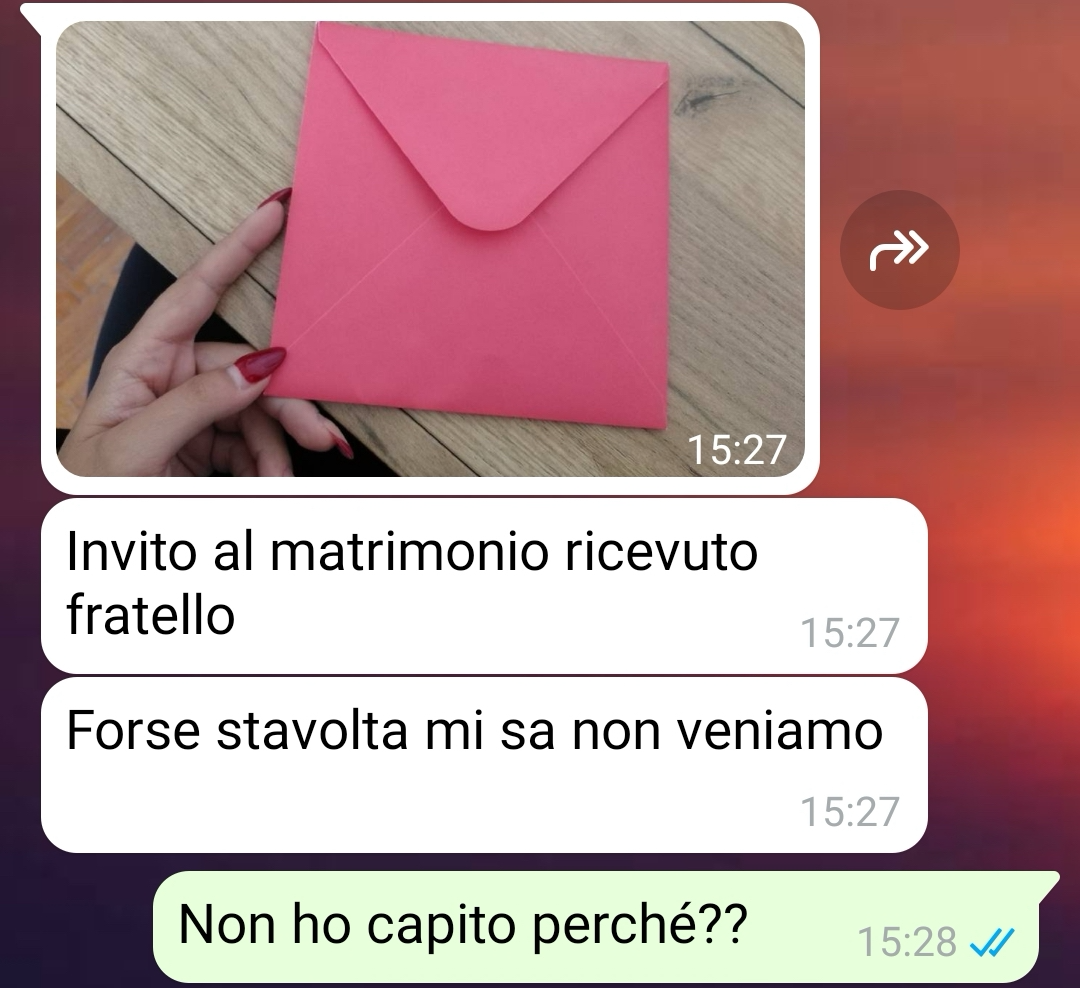Select the green 'Non ho capito perché??' message

(596, 927)
